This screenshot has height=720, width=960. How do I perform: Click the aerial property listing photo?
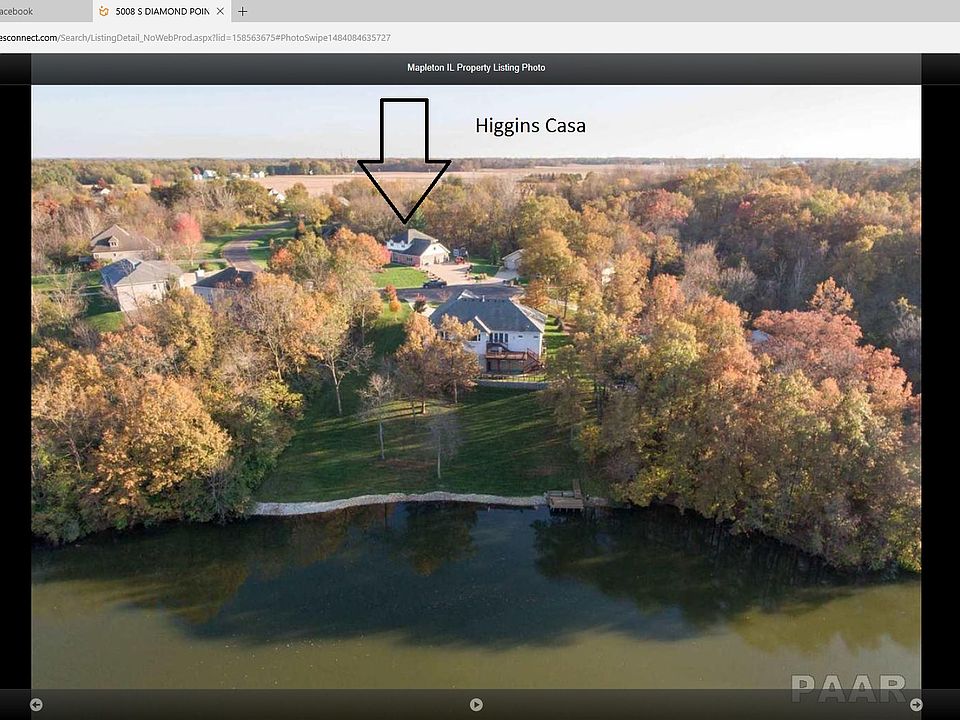click(x=476, y=387)
